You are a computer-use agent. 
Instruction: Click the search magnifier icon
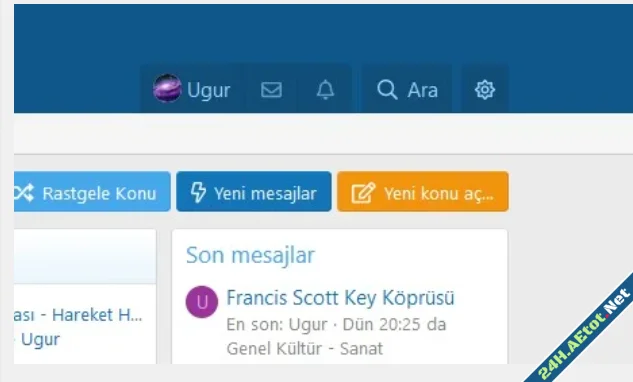pos(387,90)
